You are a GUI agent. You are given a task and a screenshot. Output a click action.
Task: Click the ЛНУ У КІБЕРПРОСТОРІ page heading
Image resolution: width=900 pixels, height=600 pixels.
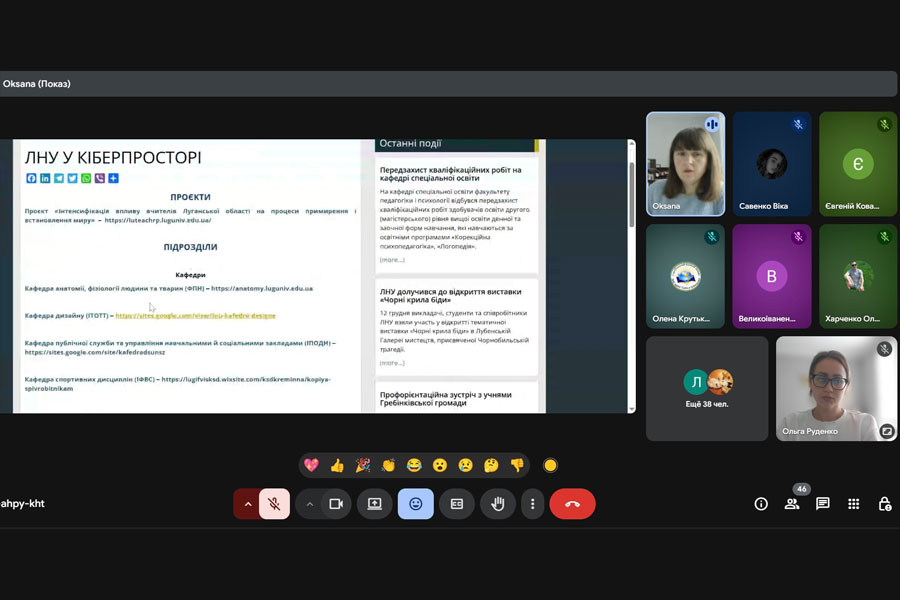click(113, 157)
